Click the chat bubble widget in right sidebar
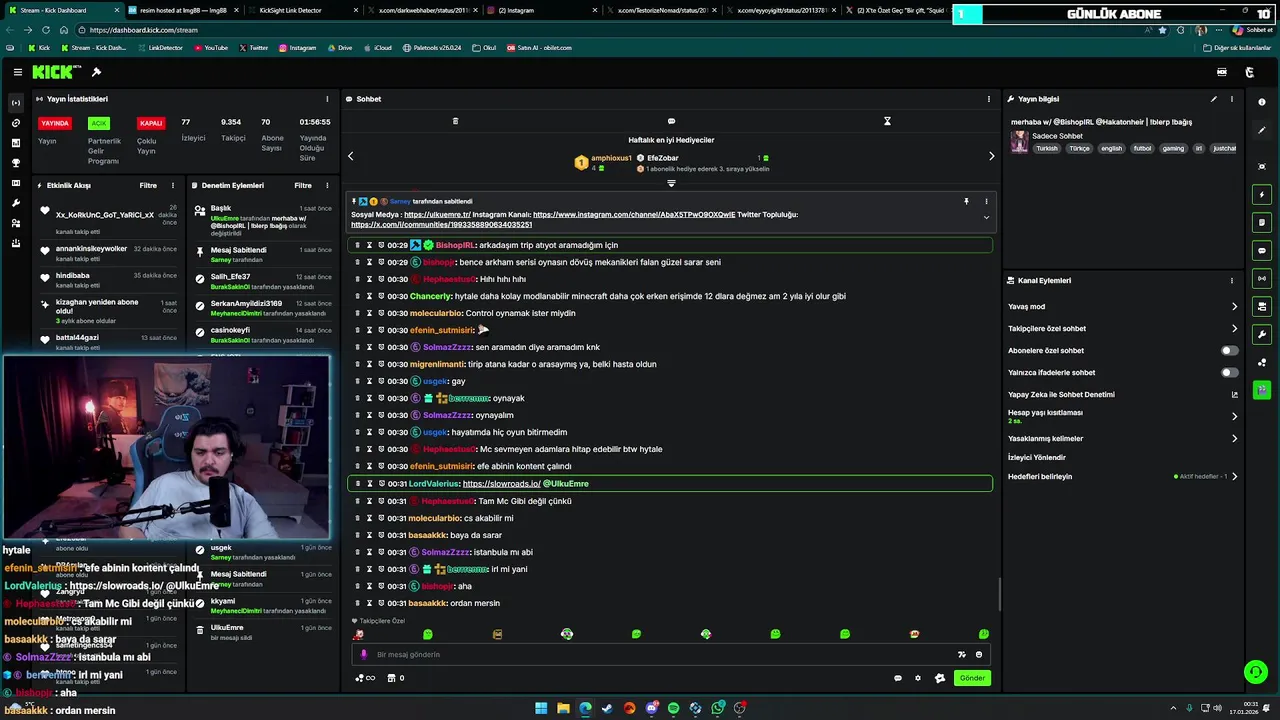The width and height of the screenshot is (1280, 720). (1262, 250)
